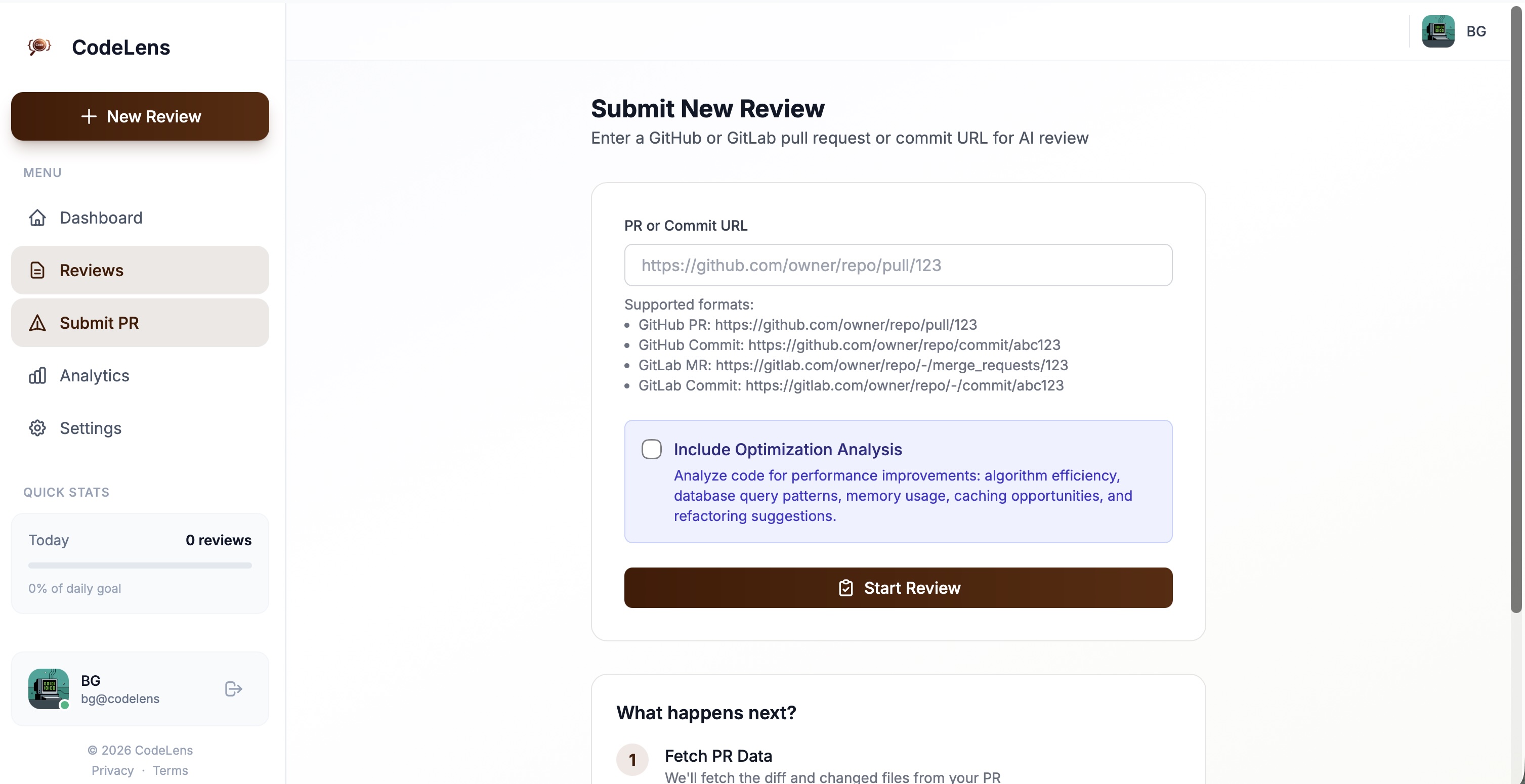This screenshot has width=1525, height=784.
Task: Open the BG avatar in the top bar
Action: pyautogui.click(x=1438, y=31)
